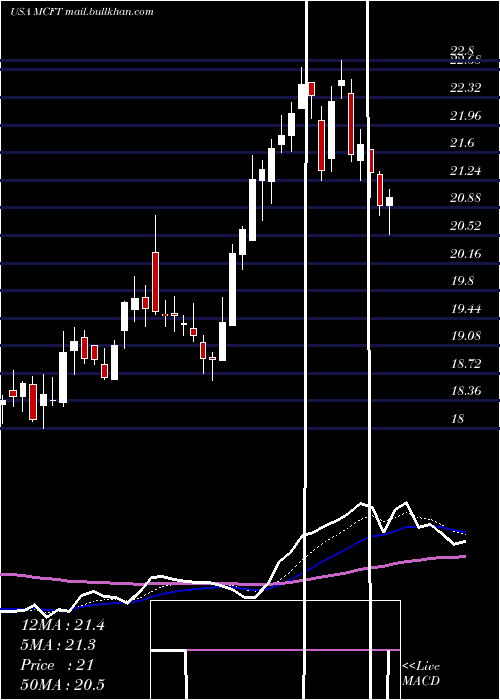Click the 19.8 price axis label

point(462,281)
